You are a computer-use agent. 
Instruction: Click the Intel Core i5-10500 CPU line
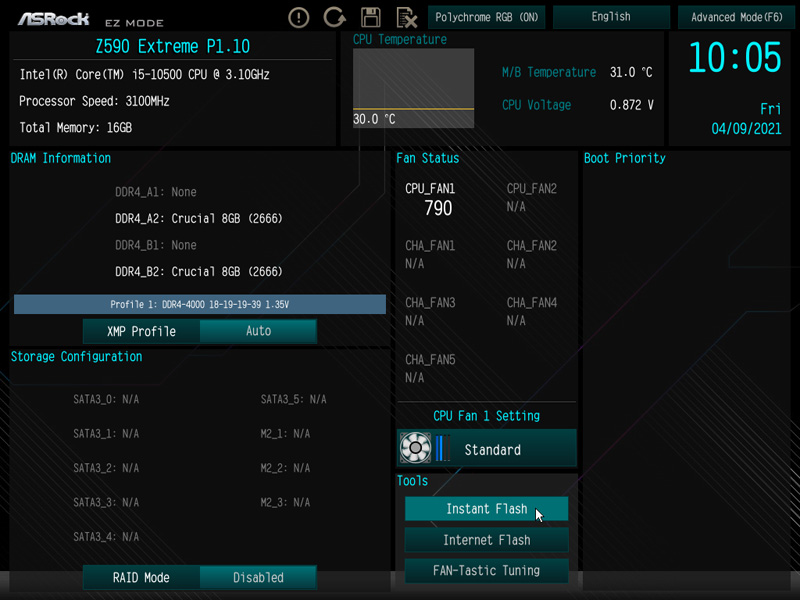[x=144, y=75]
